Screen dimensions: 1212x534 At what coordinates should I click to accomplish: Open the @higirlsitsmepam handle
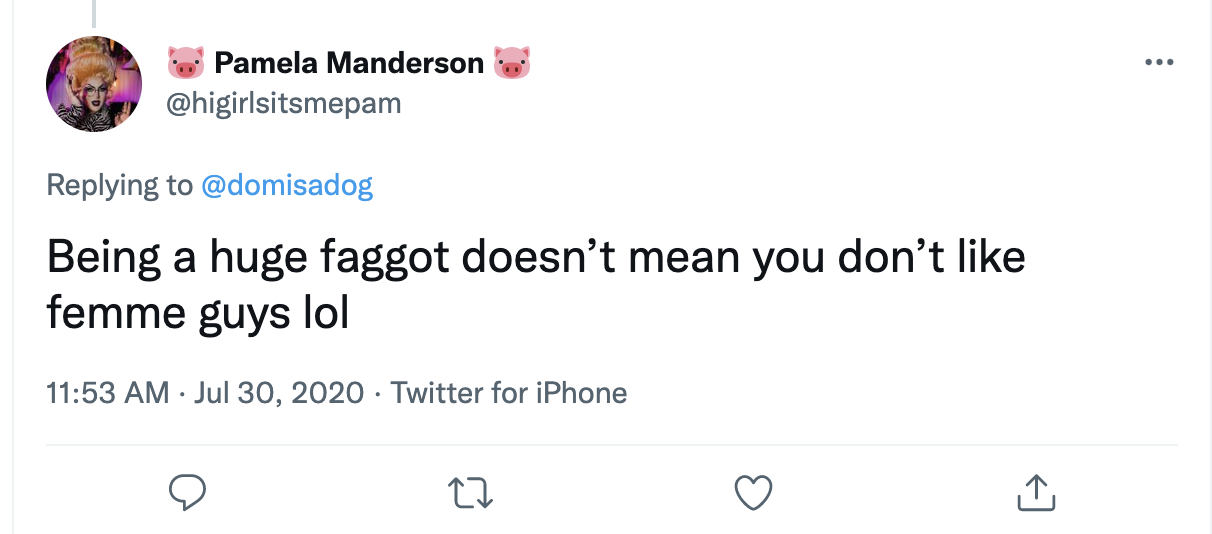click(x=283, y=103)
